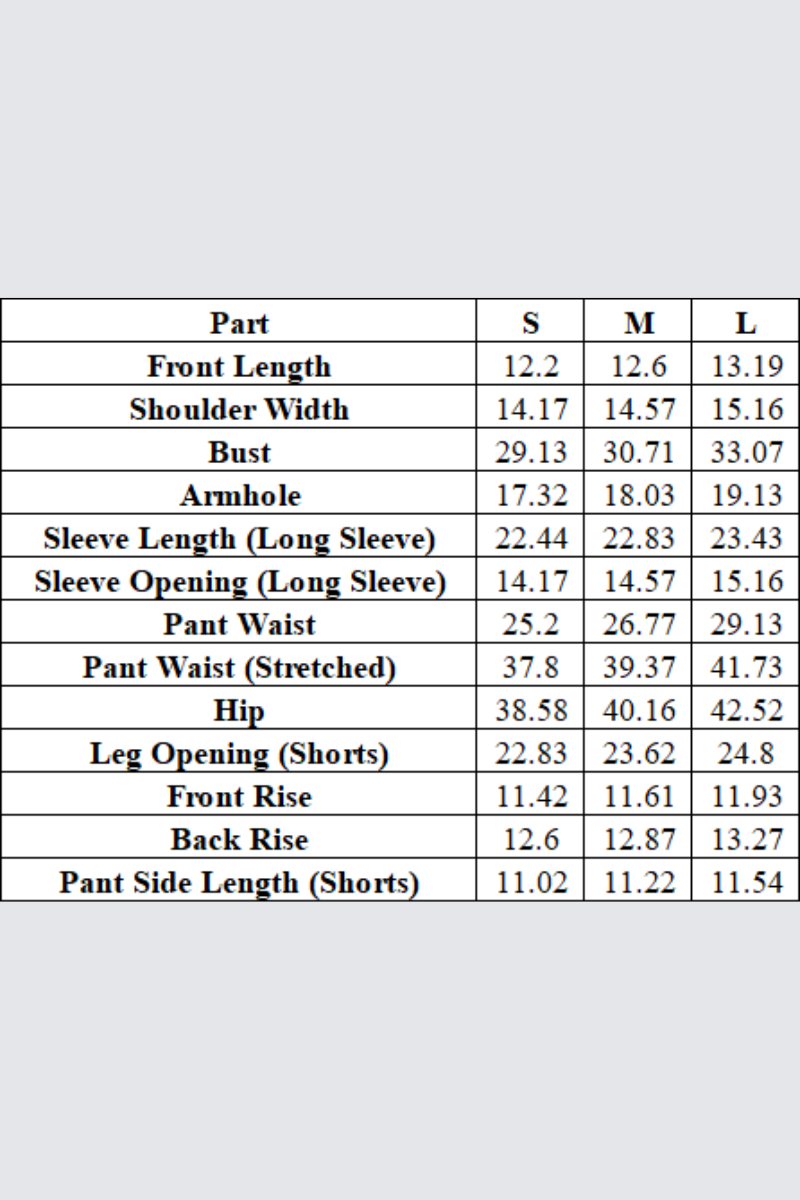Click the Pant Waist value for size S
Image resolution: width=800 pixels, height=1200 pixels.
531,624
